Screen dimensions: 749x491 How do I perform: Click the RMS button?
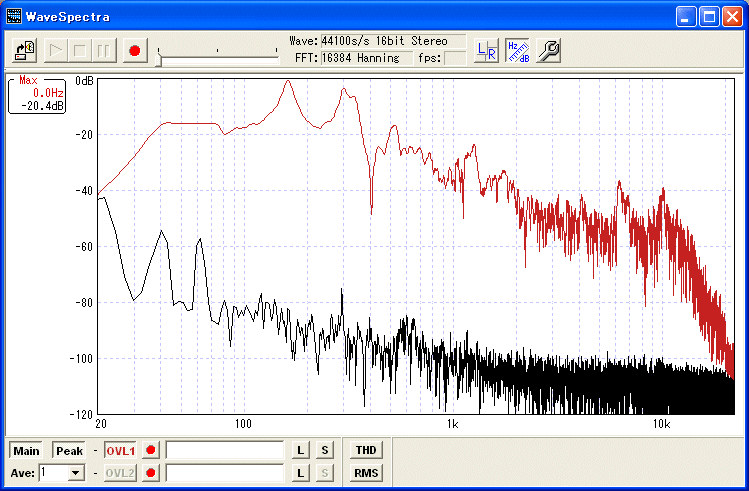(x=366, y=473)
